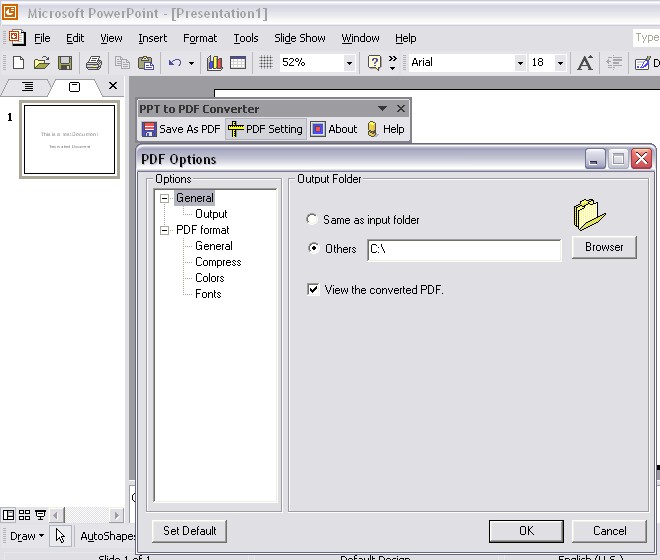Image resolution: width=660 pixels, height=560 pixels.
Task: Switch to Slide Sorter view icon
Action: (24, 515)
